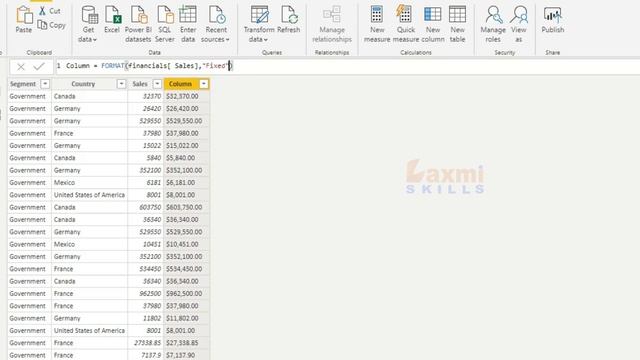
Task: Click the Copy icon
Action: (42, 25)
